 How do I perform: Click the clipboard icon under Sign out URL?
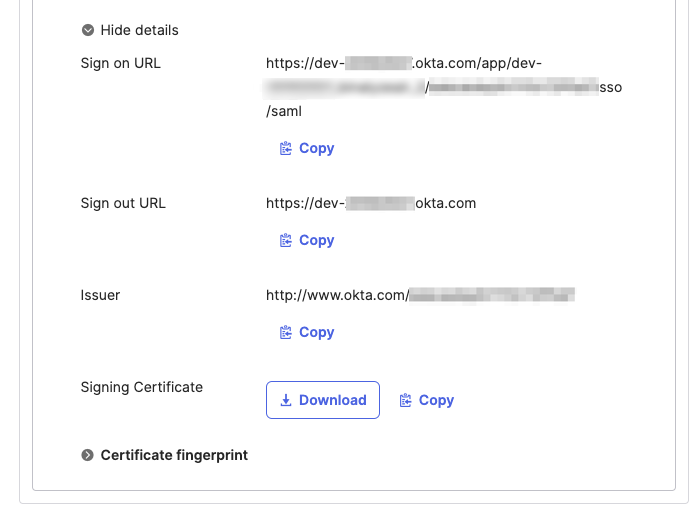[x=286, y=240]
